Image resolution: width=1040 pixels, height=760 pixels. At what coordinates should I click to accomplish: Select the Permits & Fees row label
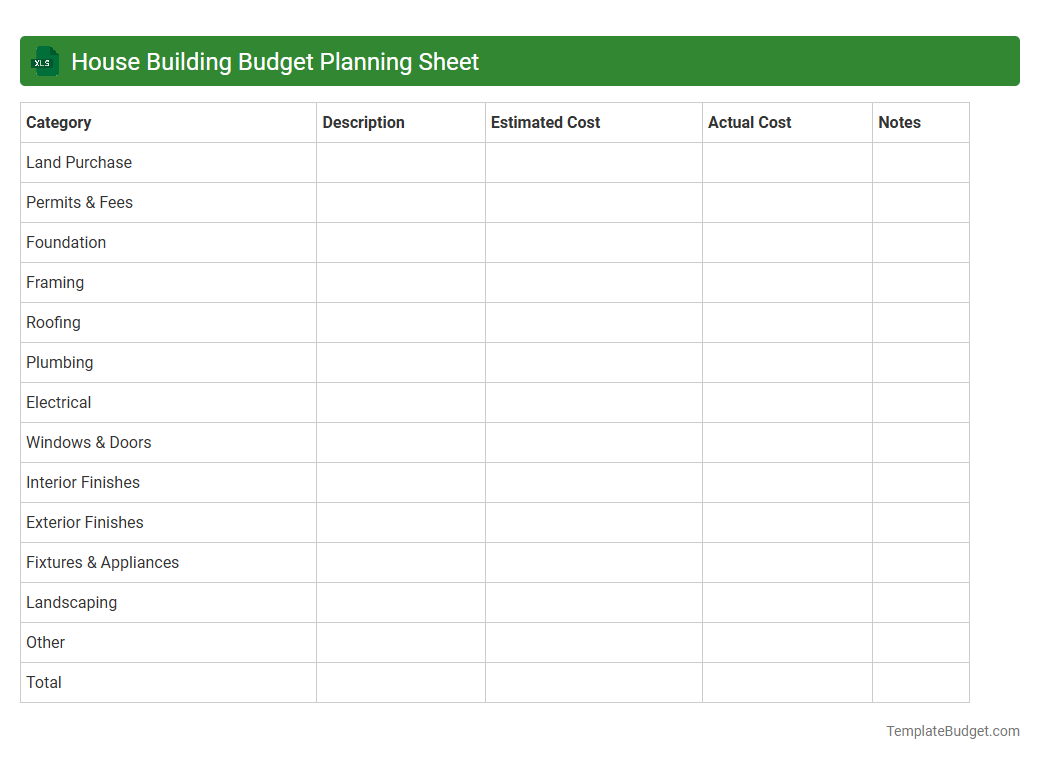(x=79, y=202)
